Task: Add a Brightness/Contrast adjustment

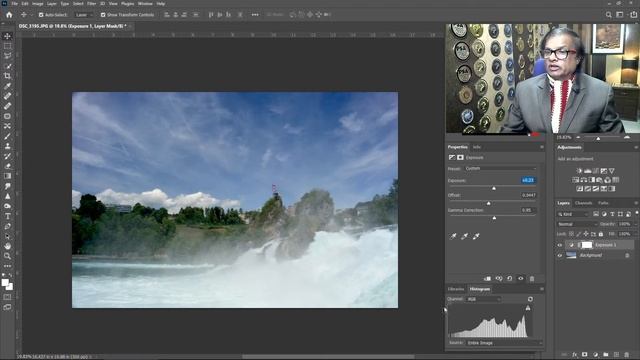Action: point(579,171)
